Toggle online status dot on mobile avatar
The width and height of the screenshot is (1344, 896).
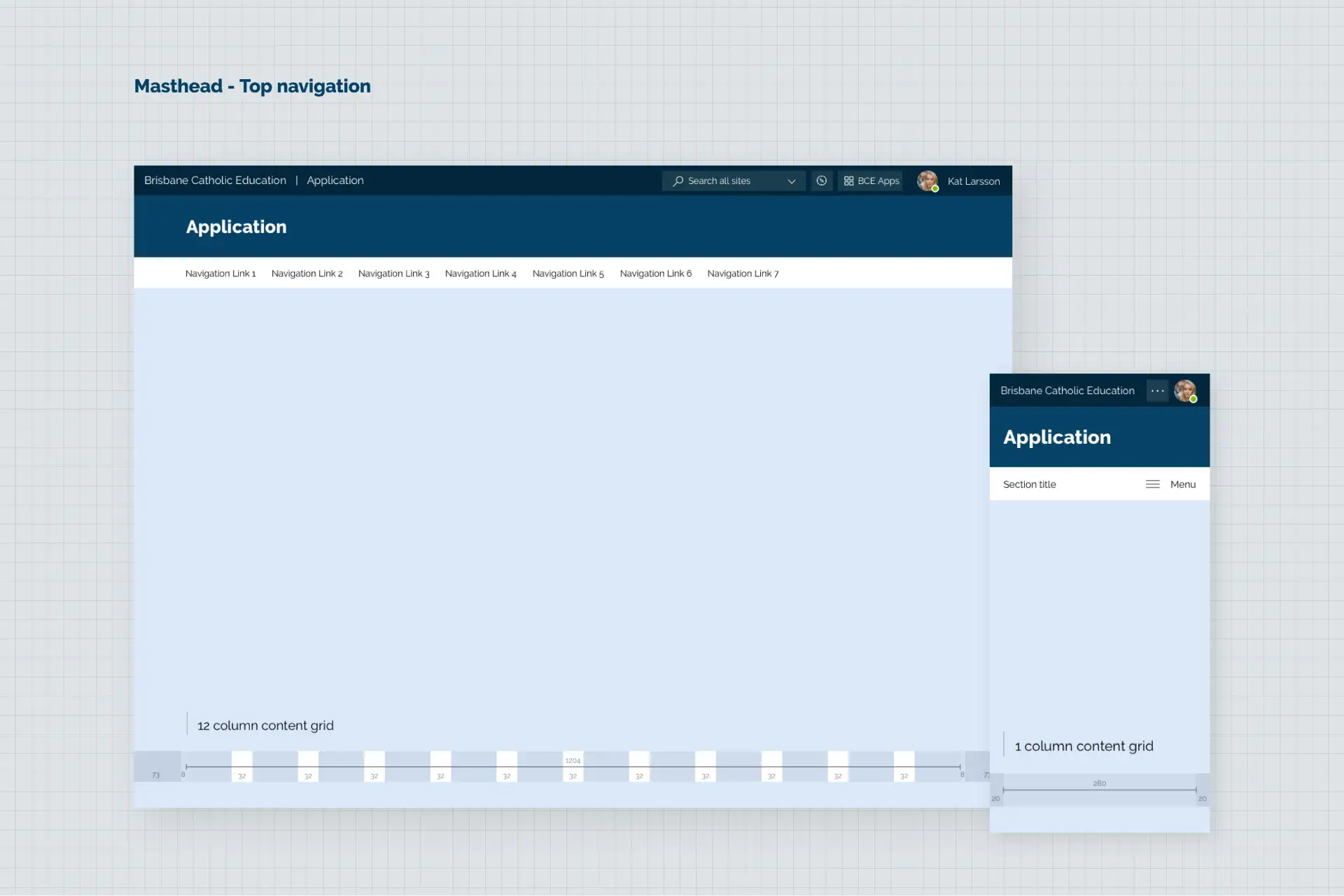pyautogui.click(x=1193, y=399)
